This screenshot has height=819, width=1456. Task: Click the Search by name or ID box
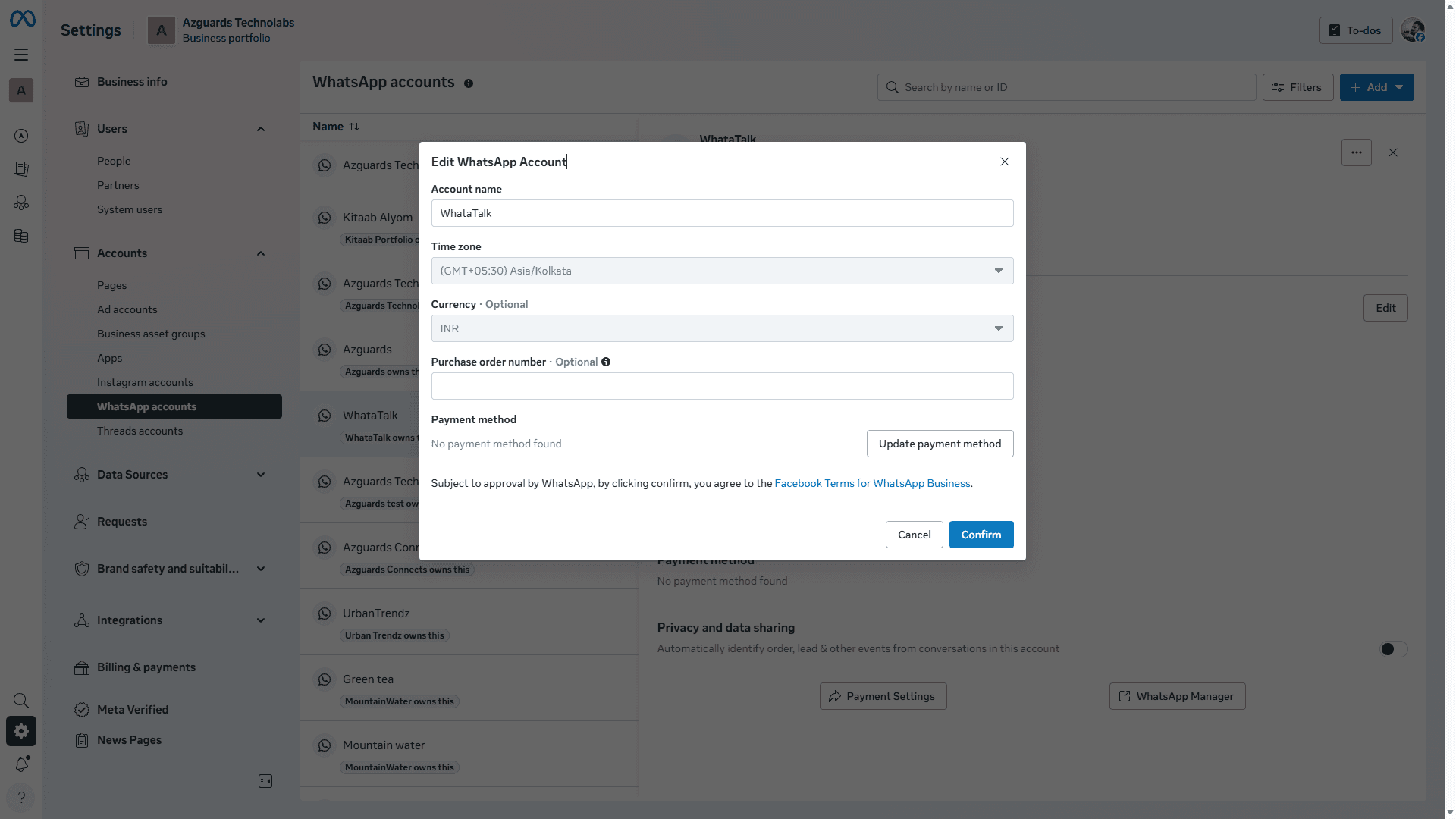pyautogui.click(x=1067, y=87)
